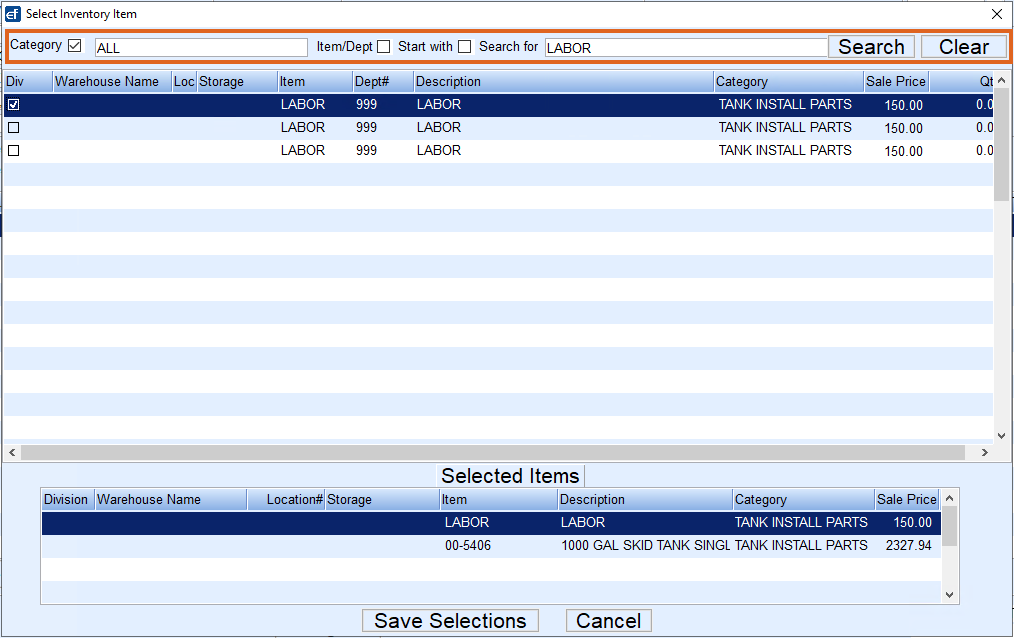Click the Search for field containing LABOR

coord(686,47)
